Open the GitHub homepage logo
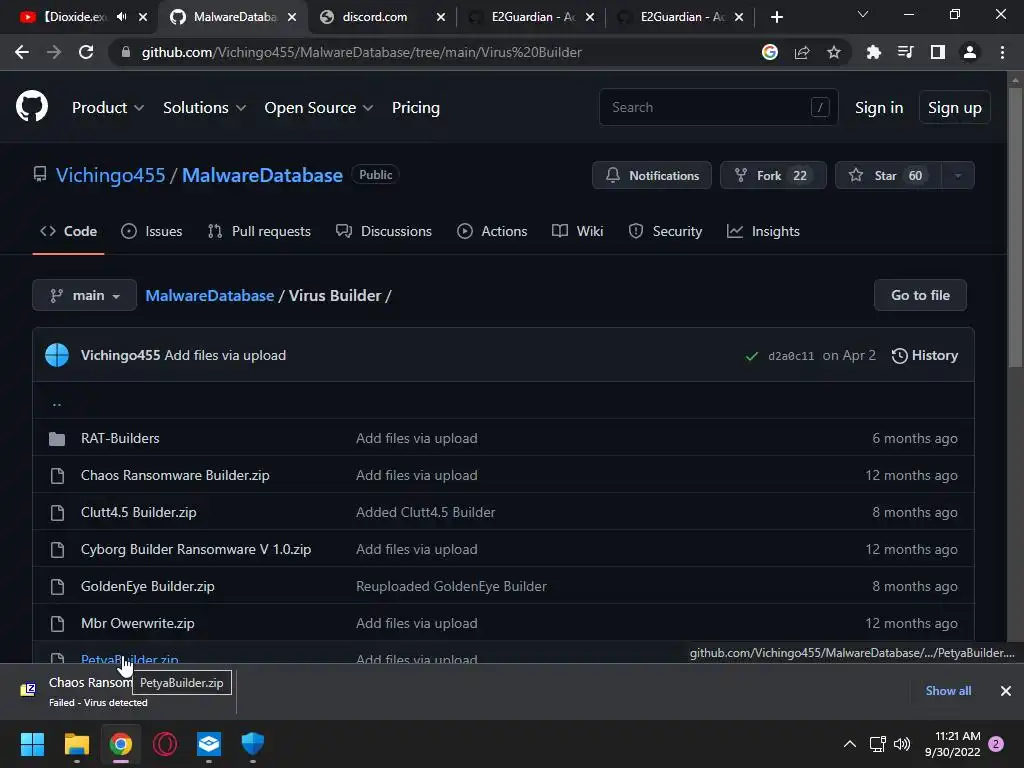The image size is (1024, 768). click(32, 107)
